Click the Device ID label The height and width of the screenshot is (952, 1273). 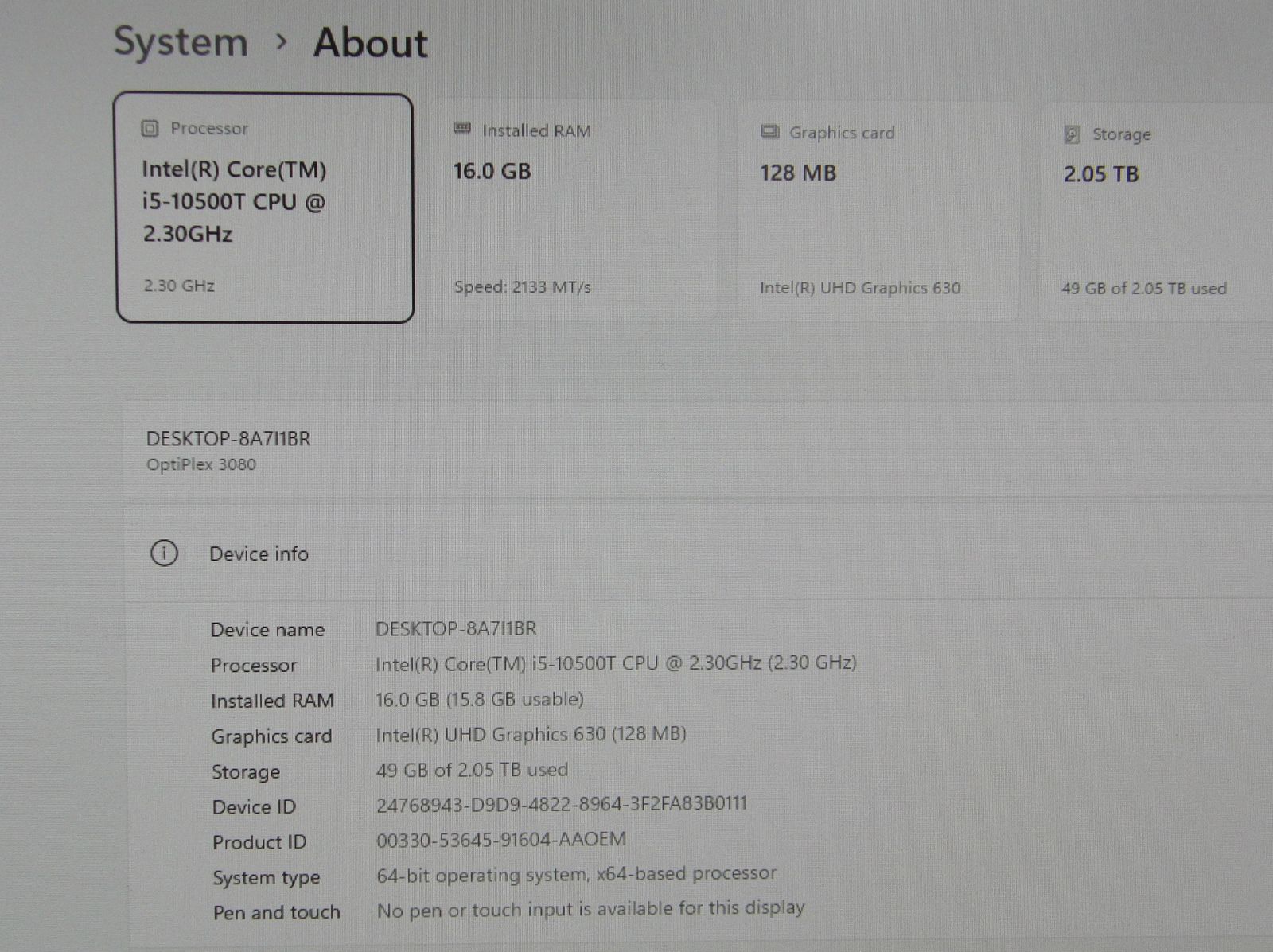[254, 807]
